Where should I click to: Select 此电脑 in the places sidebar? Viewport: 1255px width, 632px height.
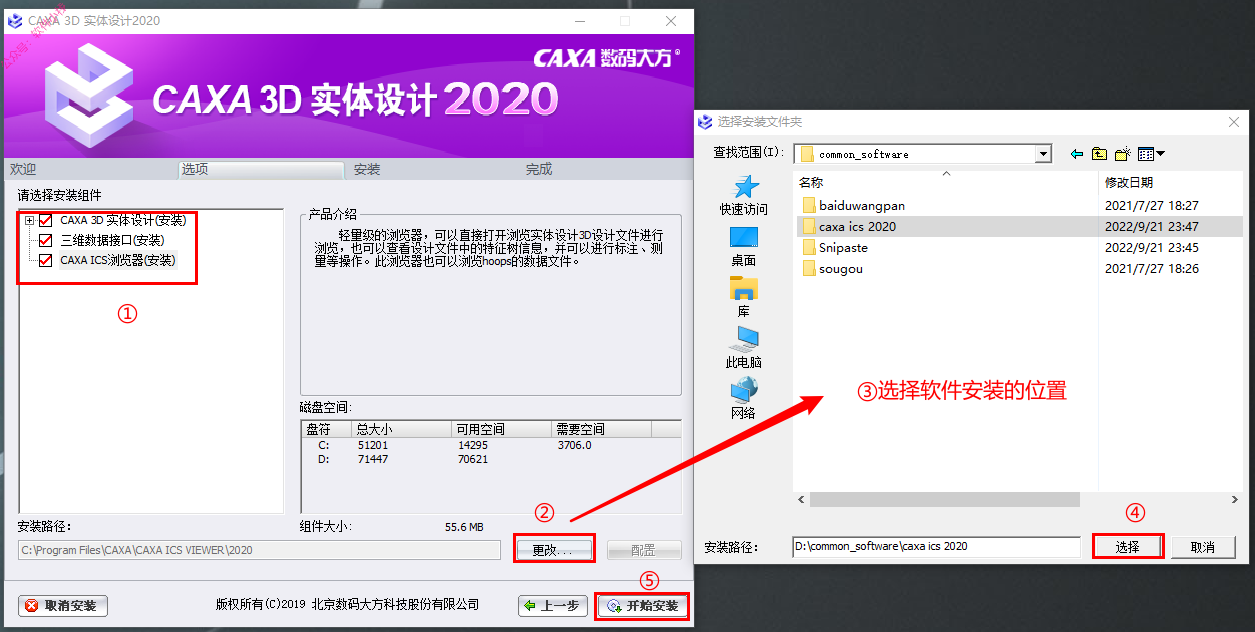744,349
